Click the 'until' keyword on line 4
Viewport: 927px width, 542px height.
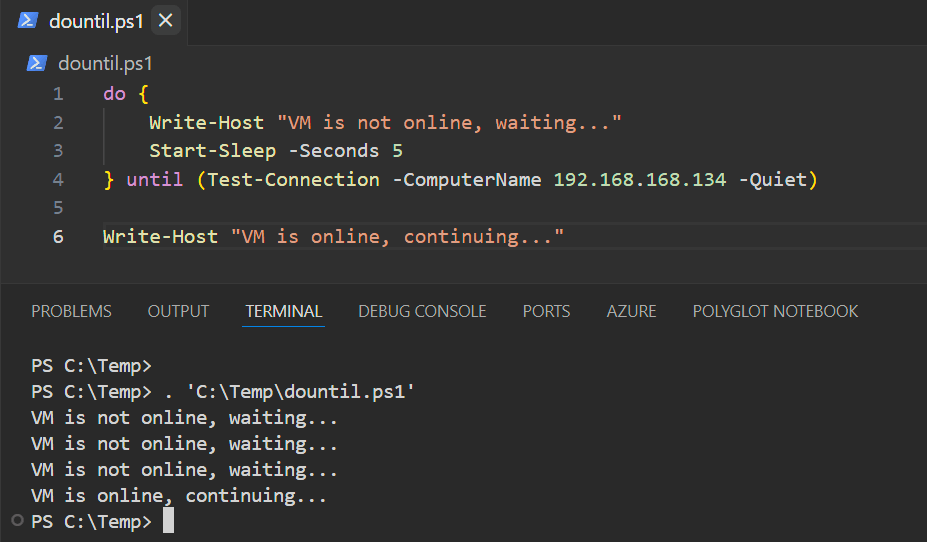(x=155, y=179)
